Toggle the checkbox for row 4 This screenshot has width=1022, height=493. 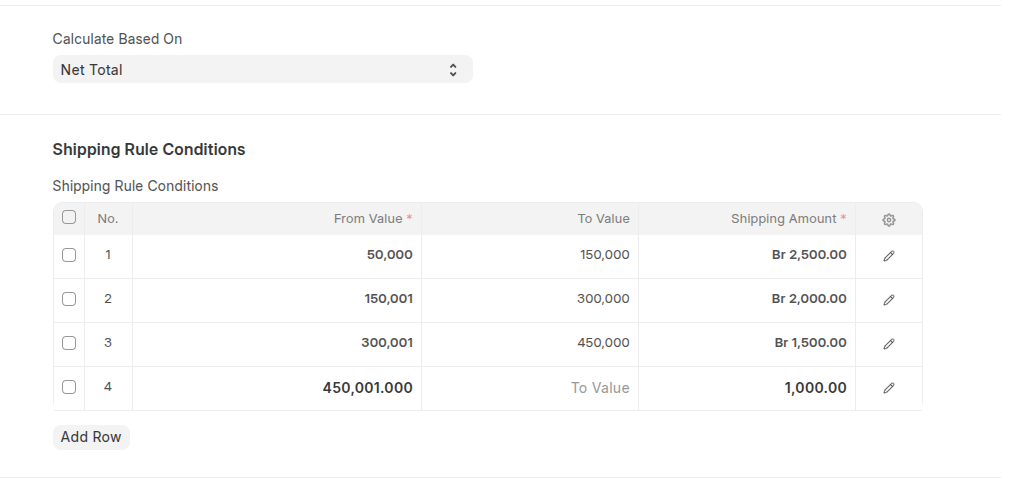coord(69,387)
